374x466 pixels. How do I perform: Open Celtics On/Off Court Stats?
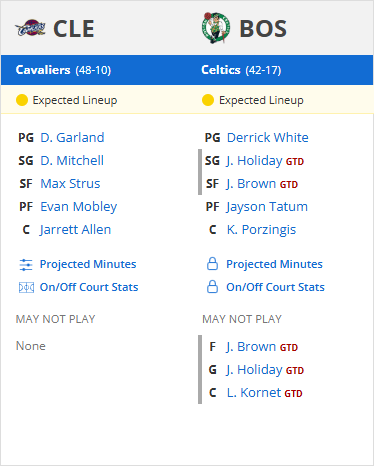[275, 287]
